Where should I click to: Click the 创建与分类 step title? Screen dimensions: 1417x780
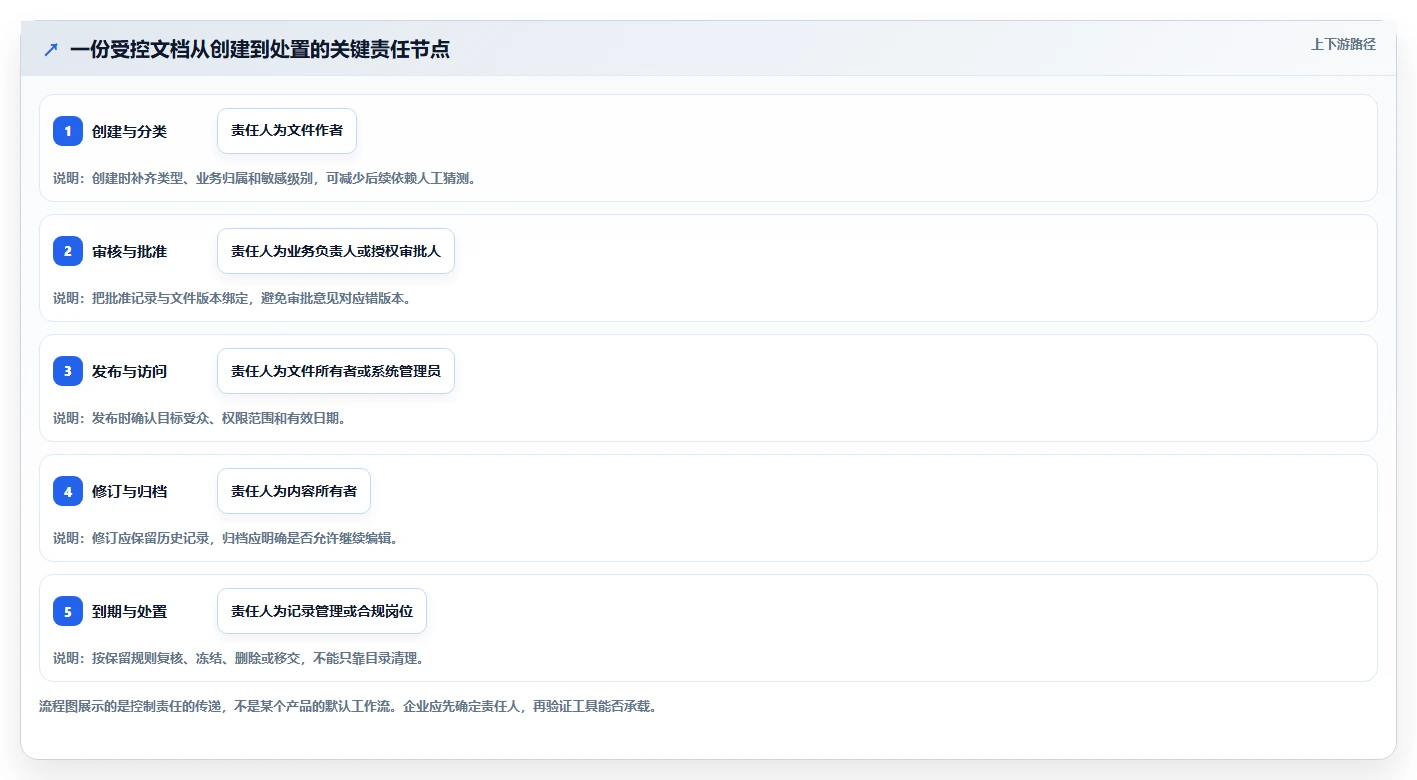129,131
